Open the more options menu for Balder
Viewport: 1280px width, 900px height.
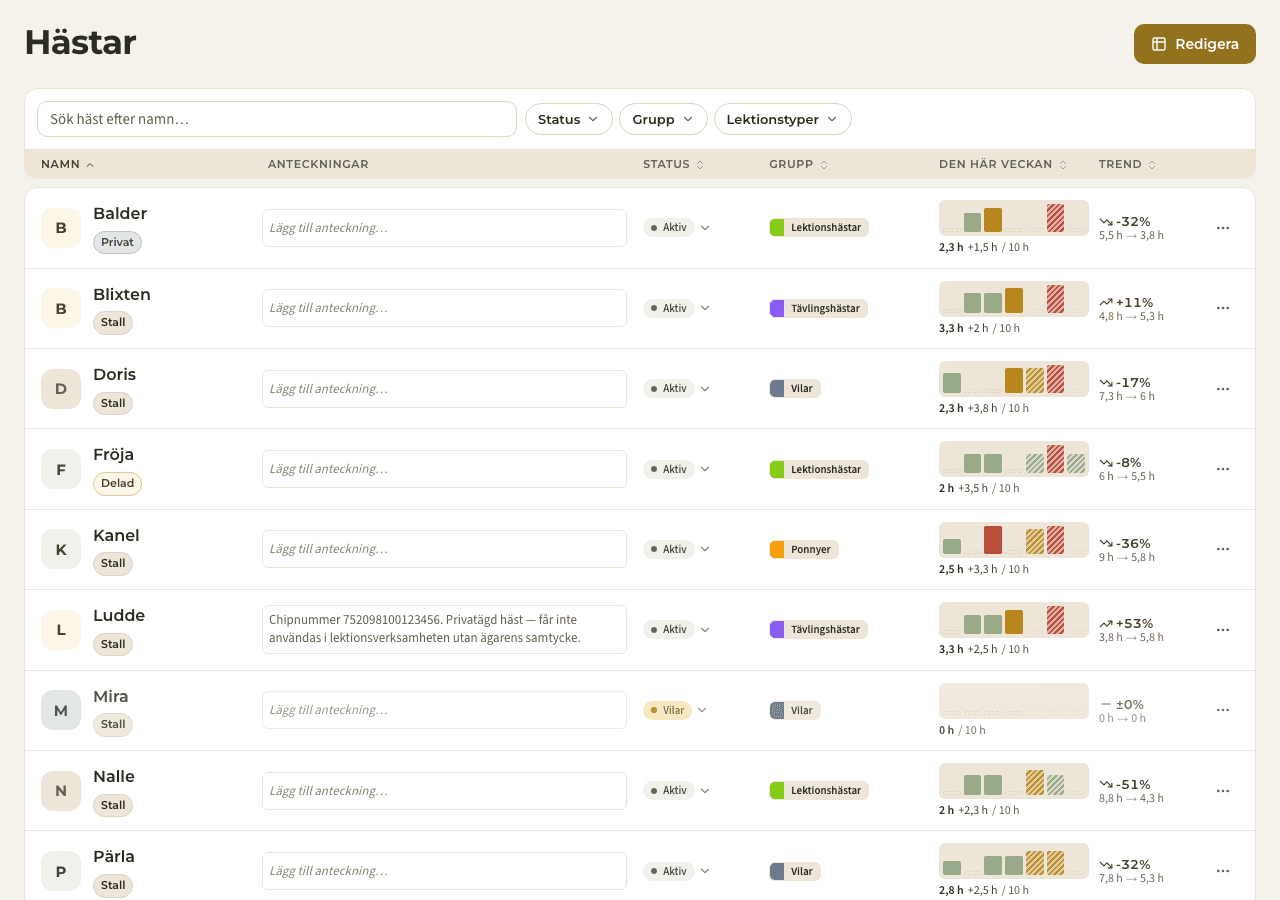[x=1222, y=228]
